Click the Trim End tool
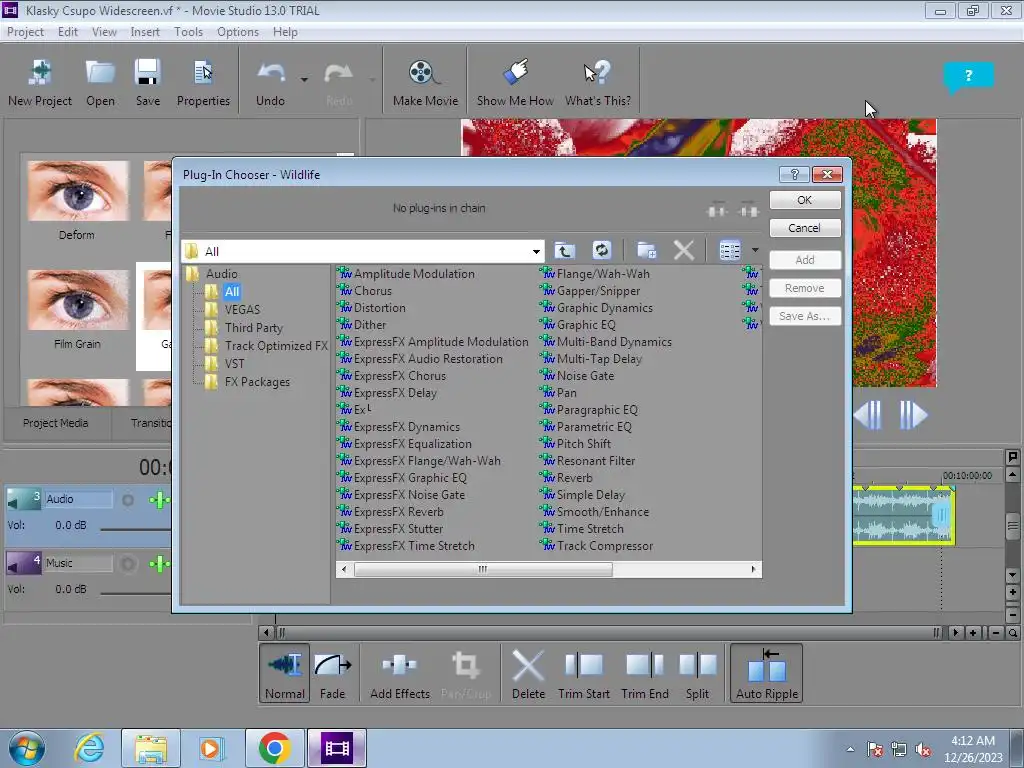The image size is (1024, 768). click(x=645, y=673)
